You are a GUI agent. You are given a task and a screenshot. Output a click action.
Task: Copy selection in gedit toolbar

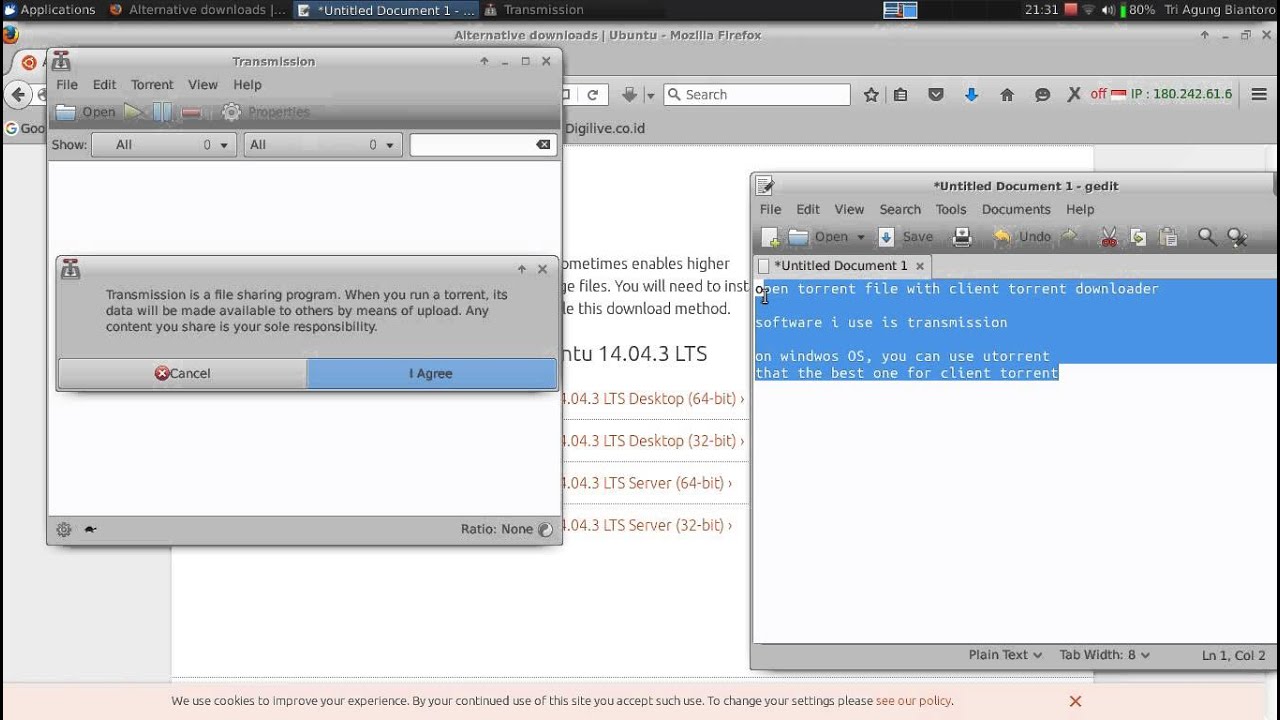tap(1138, 237)
